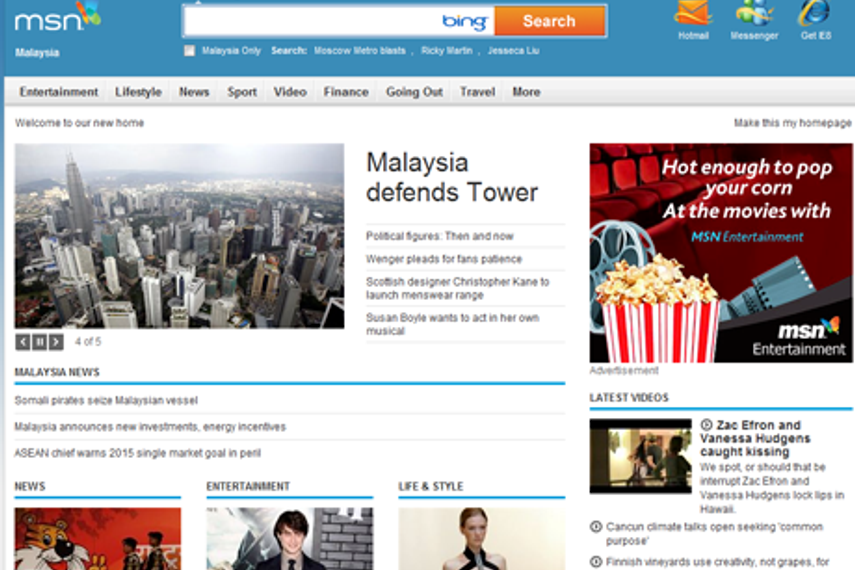
Task: Enable the Malaysia Only checkbox
Action: coord(190,51)
